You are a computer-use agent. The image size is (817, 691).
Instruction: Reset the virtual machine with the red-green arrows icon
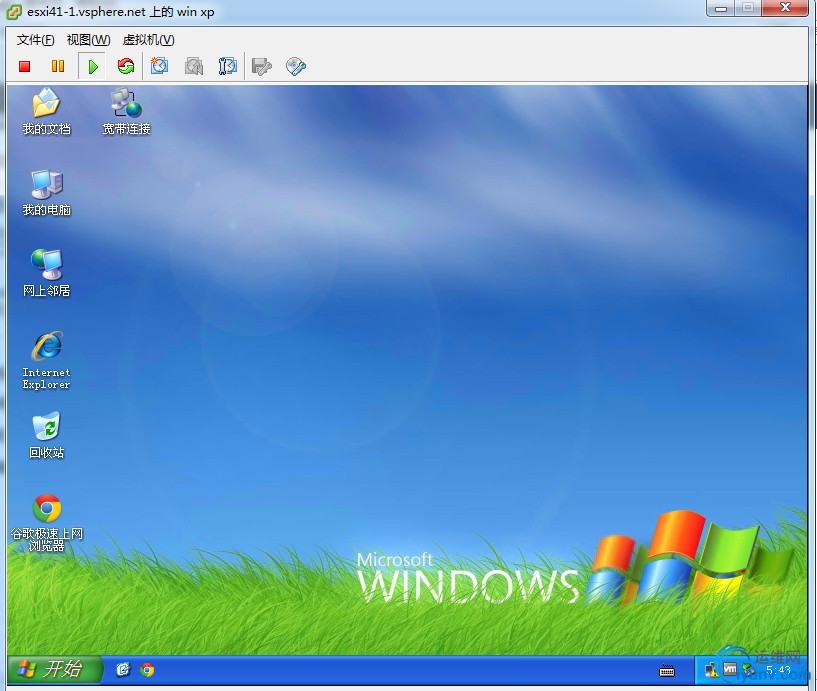[x=126, y=66]
